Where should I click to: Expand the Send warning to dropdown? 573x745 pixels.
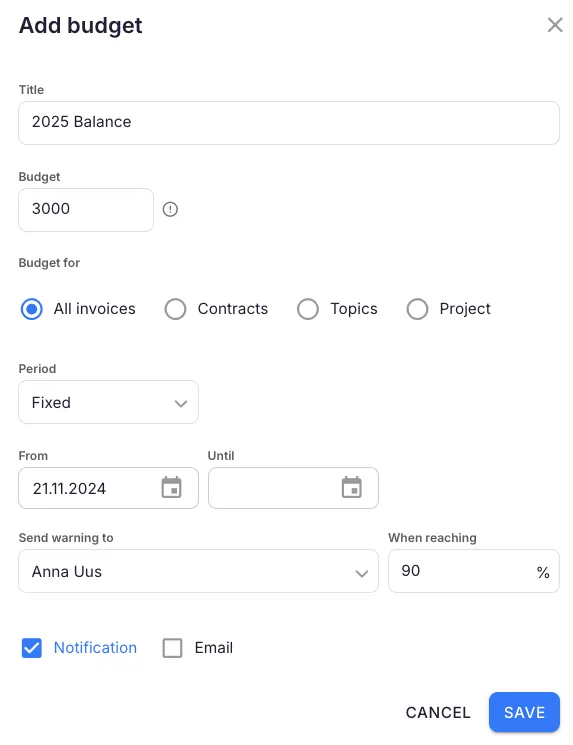click(x=199, y=571)
